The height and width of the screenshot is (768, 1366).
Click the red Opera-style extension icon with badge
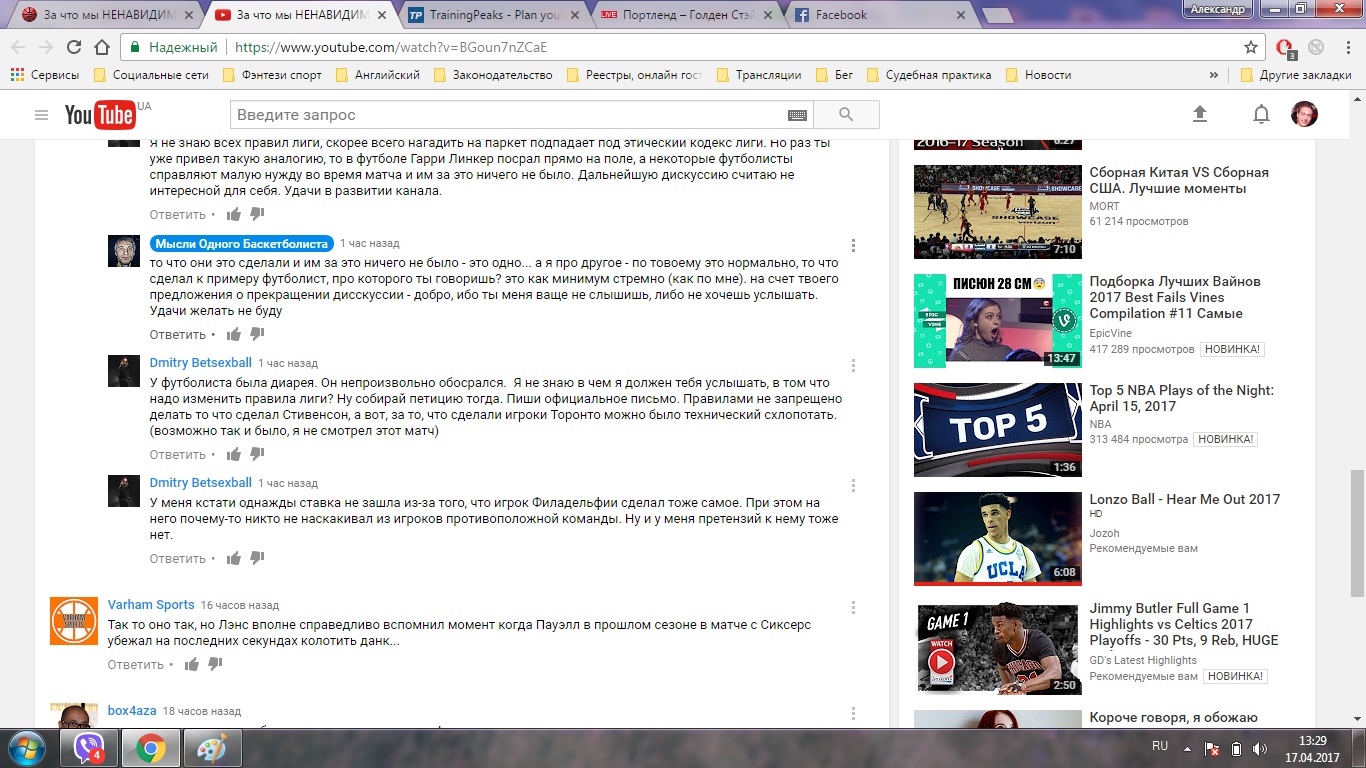click(x=1286, y=48)
